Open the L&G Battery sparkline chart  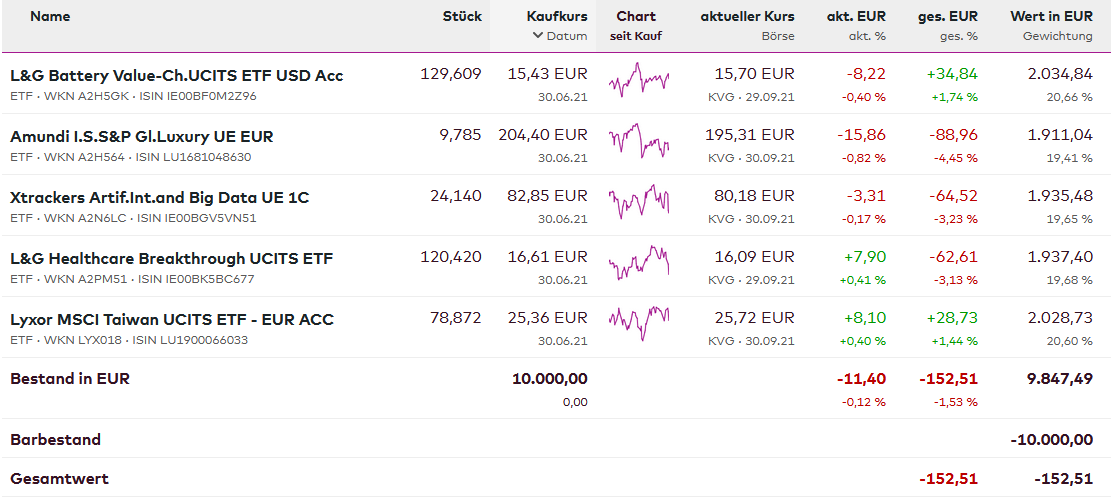[639, 80]
